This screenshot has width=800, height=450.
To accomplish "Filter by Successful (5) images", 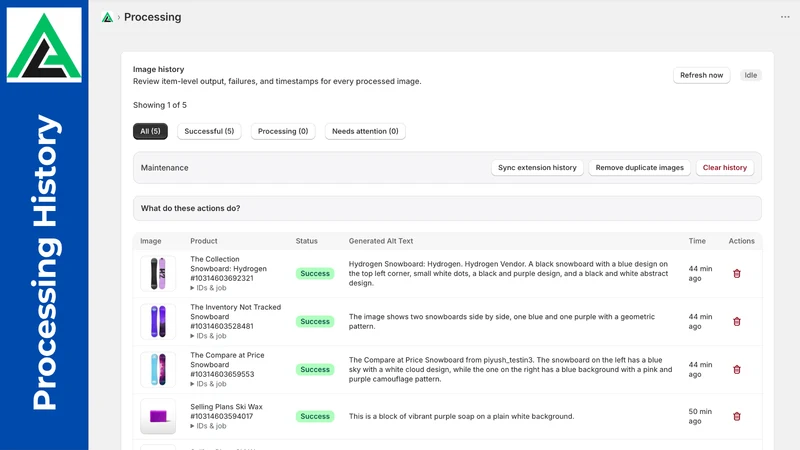I will coord(209,131).
